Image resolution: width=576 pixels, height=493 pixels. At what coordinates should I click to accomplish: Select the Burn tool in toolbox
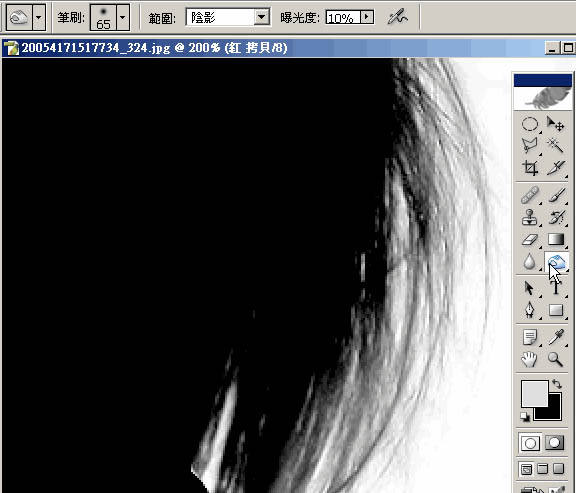556,262
